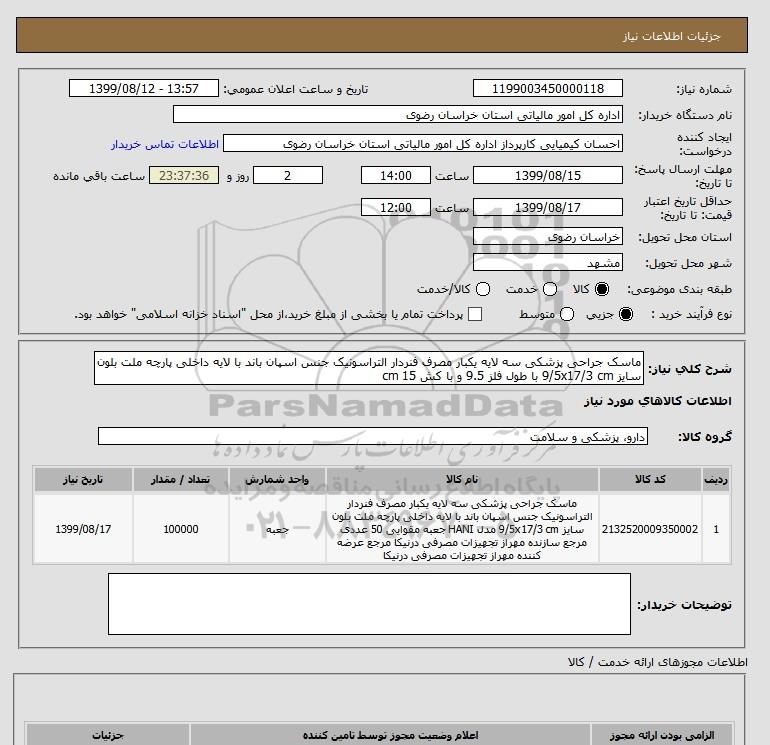Click the واحد شمارش column header
The image size is (770, 745).
(x=277, y=479)
